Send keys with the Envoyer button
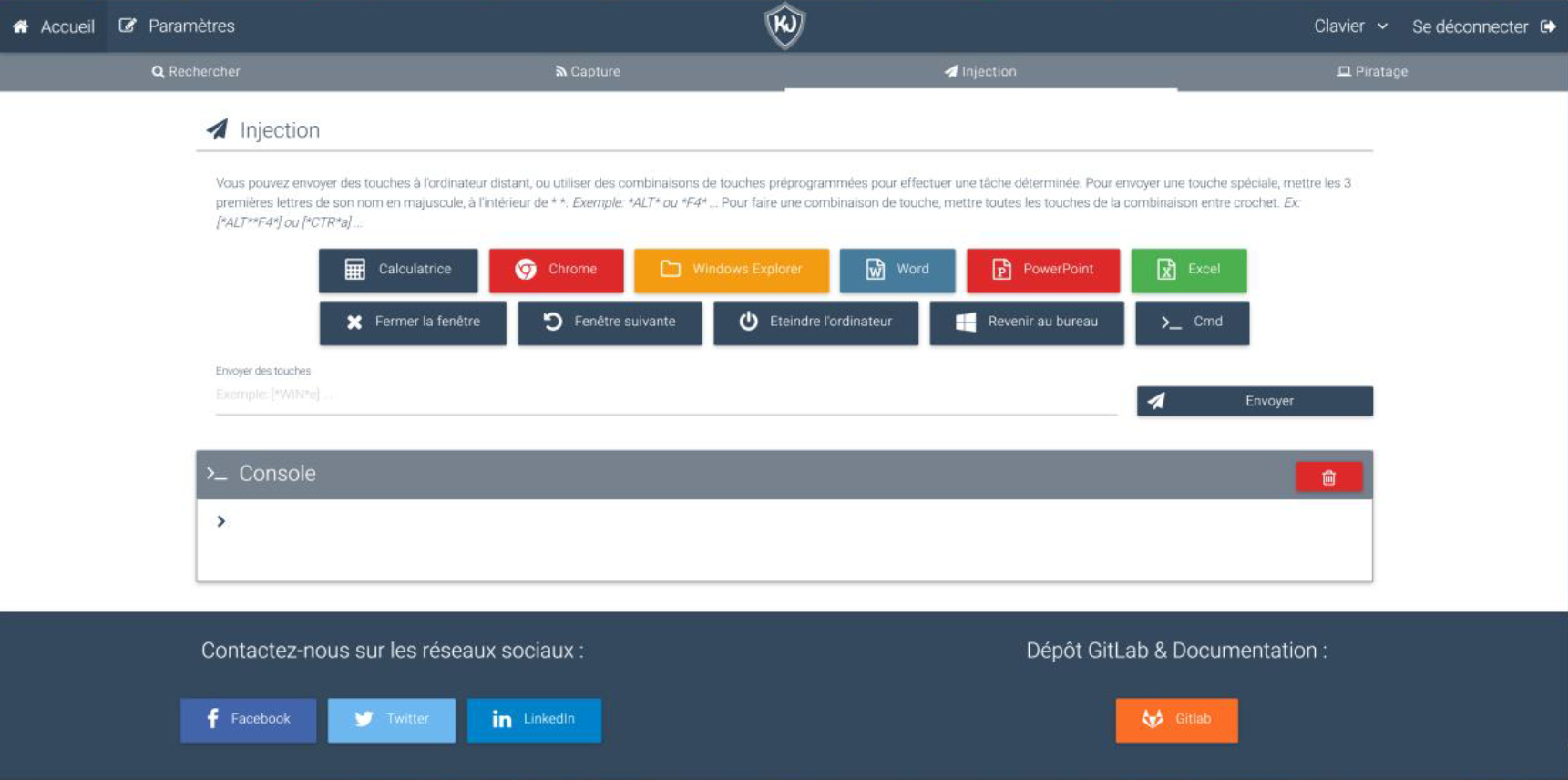 tap(1255, 401)
